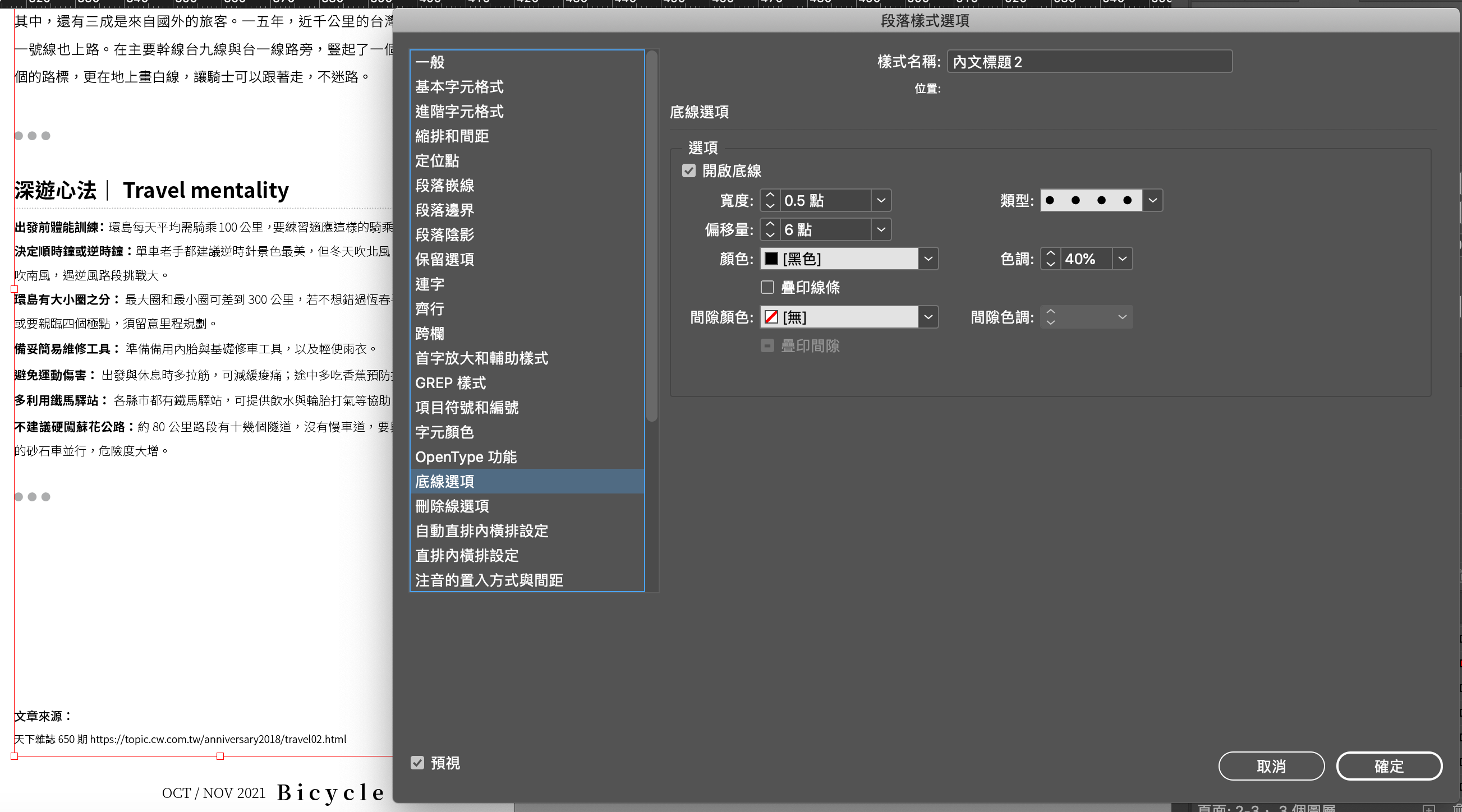Select 刪除線選項 in the category list
The width and height of the screenshot is (1462, 812).
click(x=452, y=506)
